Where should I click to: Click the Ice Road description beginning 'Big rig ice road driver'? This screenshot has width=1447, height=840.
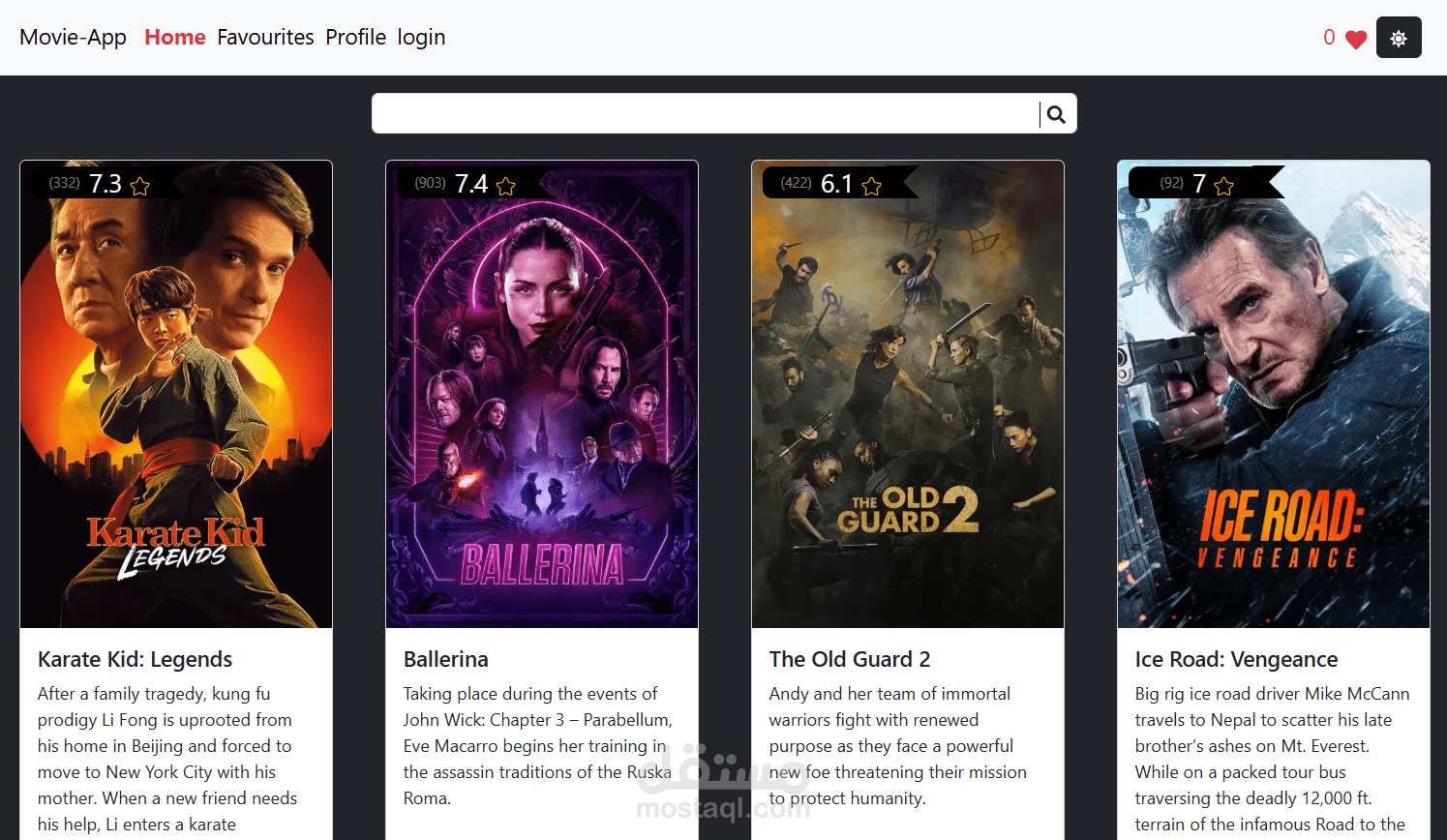[x=1273, y=760]
